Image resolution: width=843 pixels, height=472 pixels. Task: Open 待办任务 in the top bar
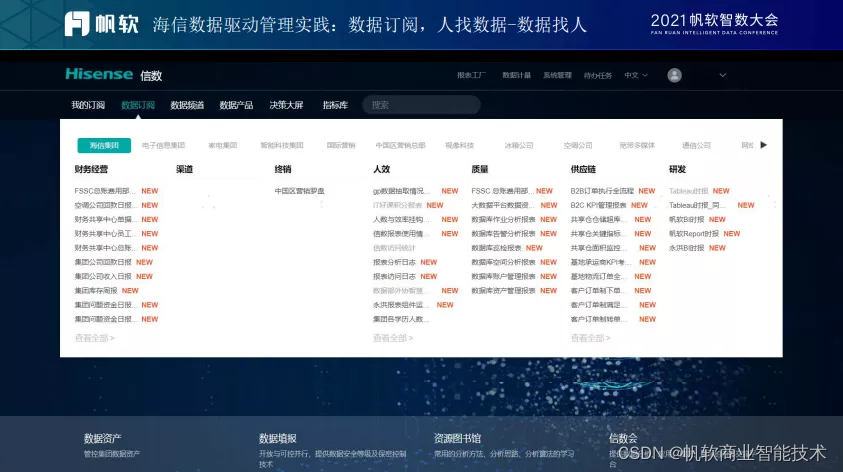click(x=598, y=75)
